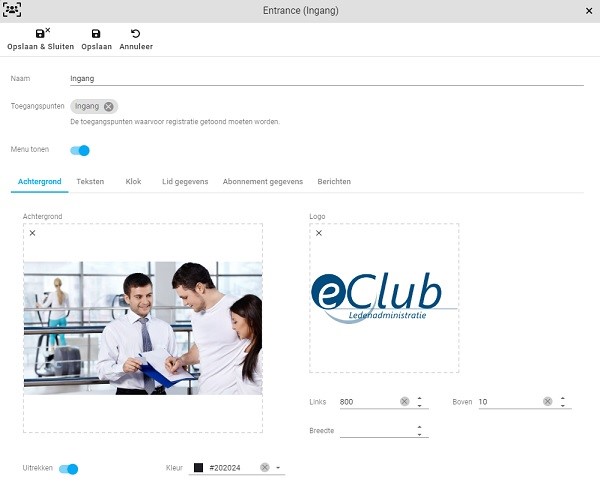Open the Kleur dropdown arrow
Screen dimensions: 600x498
(278, 468)
